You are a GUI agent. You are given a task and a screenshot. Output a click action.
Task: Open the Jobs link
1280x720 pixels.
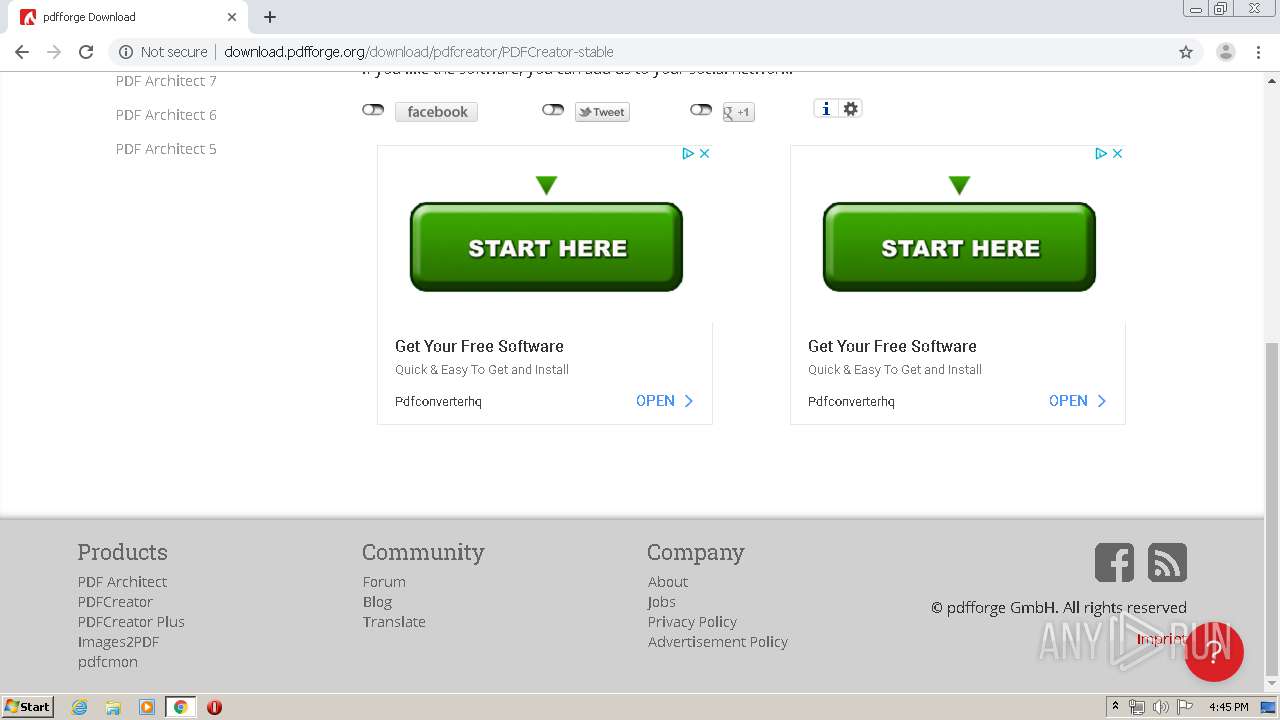[x=662, y=602]
